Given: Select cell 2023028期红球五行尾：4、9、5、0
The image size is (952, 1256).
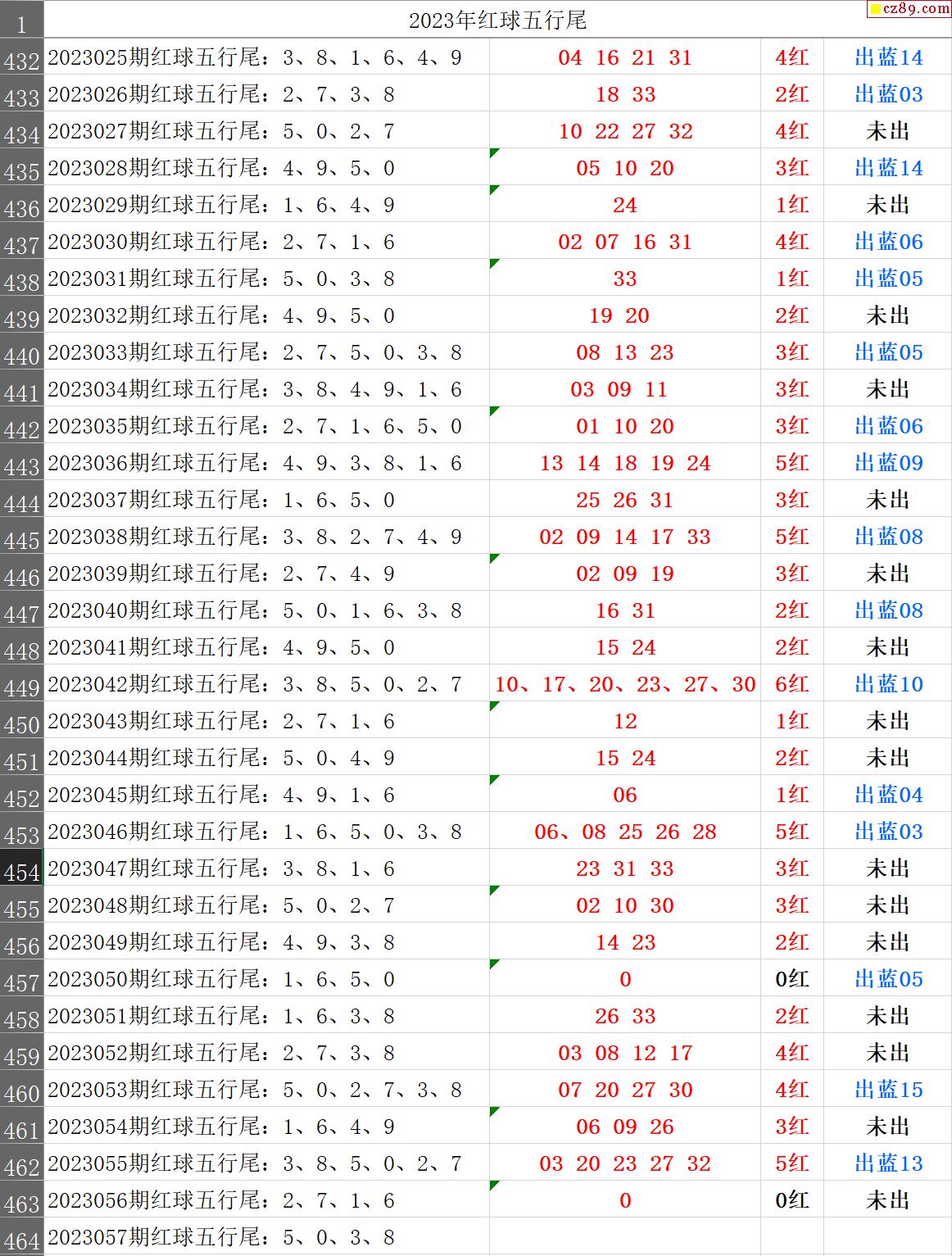Looking at the screenshot, I should tap(266, 168).
